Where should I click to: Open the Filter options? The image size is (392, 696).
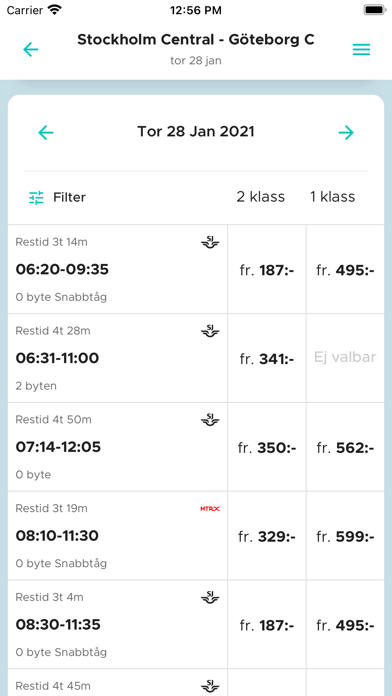(57, 197)
